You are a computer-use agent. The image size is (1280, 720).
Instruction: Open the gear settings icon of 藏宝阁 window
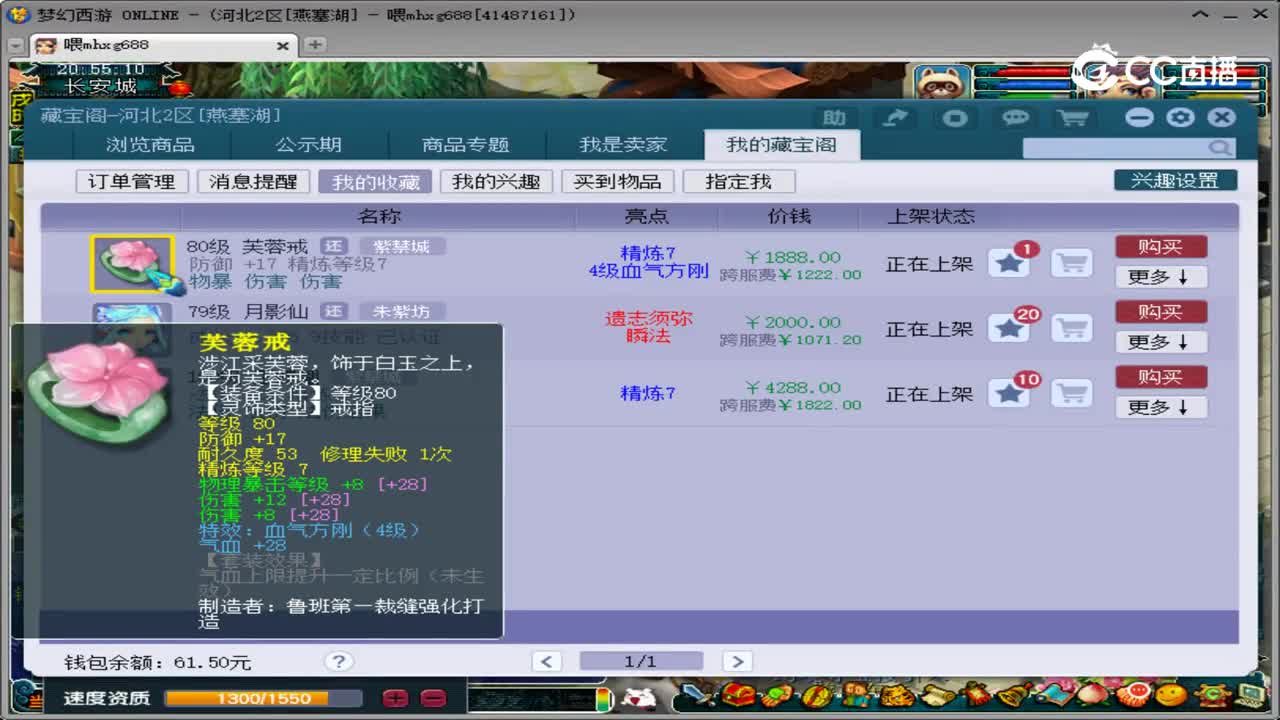[x=1181, y=117]
